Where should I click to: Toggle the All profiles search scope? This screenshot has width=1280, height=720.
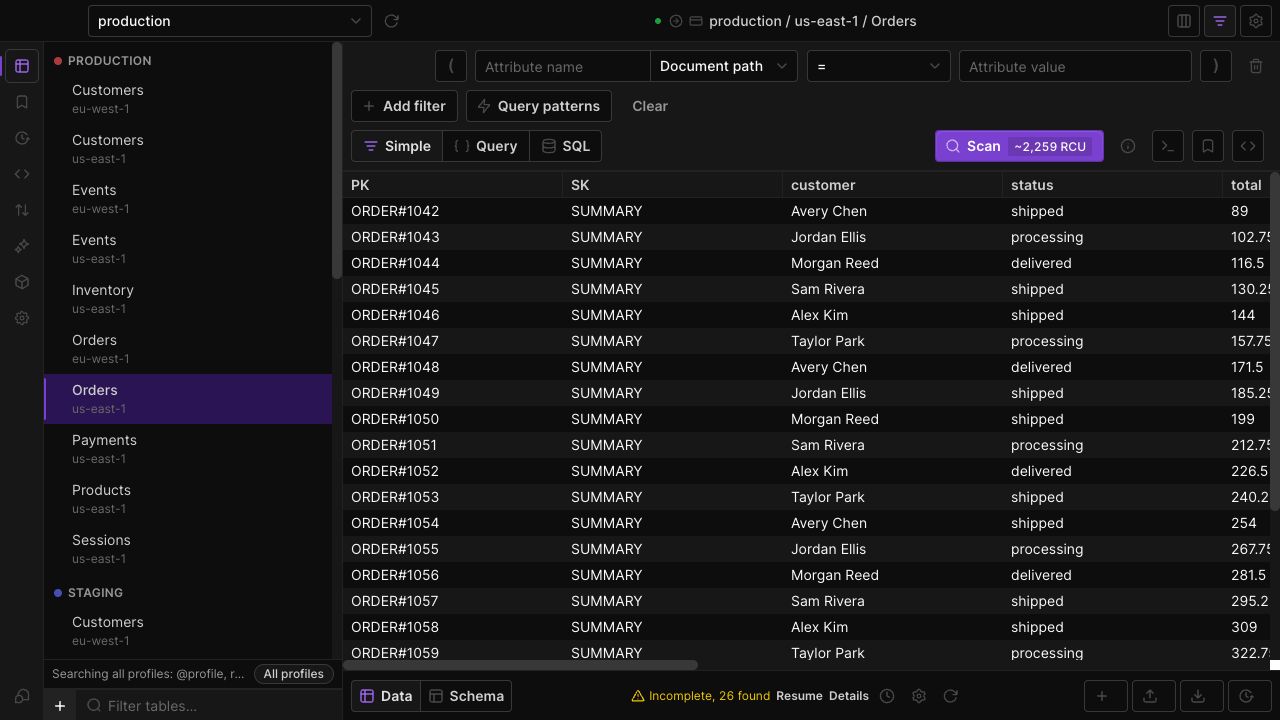tap(294, 674)
